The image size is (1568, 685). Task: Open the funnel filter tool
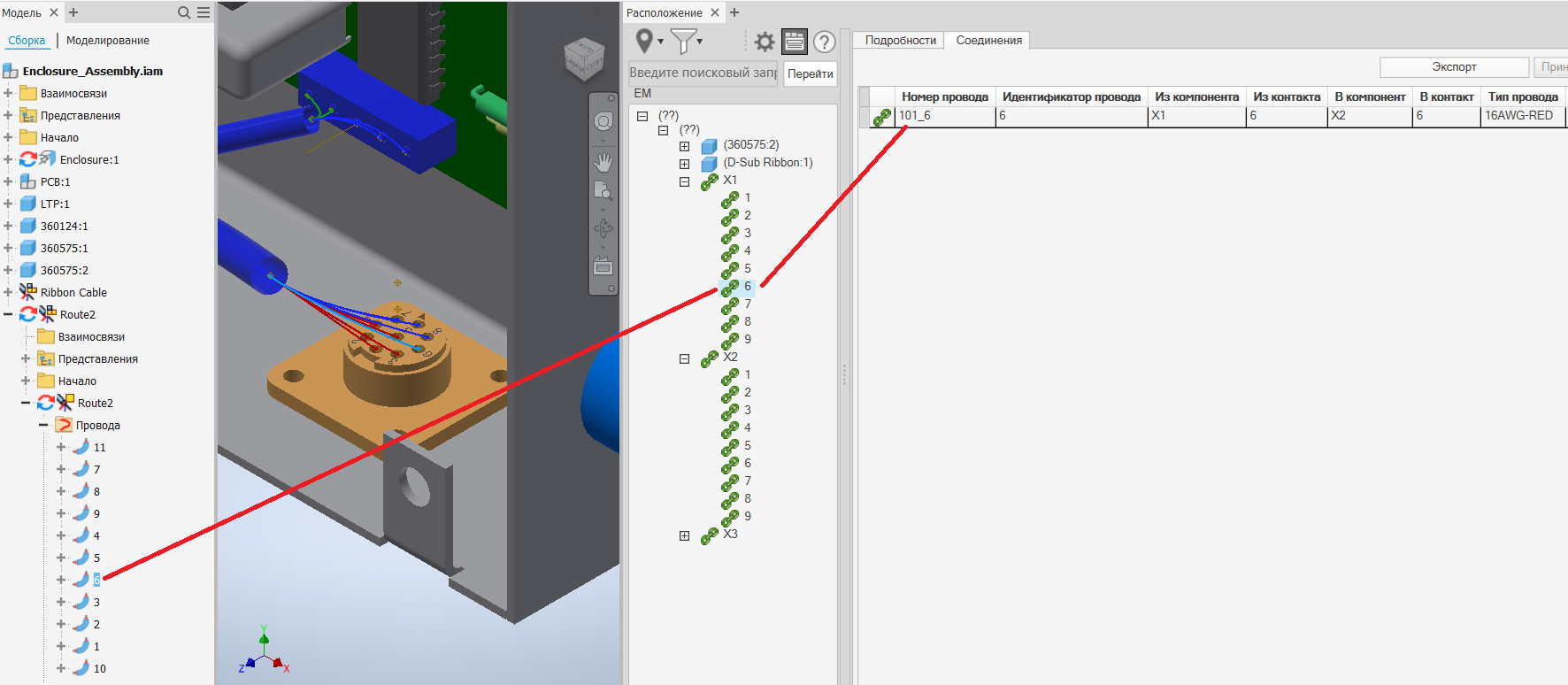point(682,41)
